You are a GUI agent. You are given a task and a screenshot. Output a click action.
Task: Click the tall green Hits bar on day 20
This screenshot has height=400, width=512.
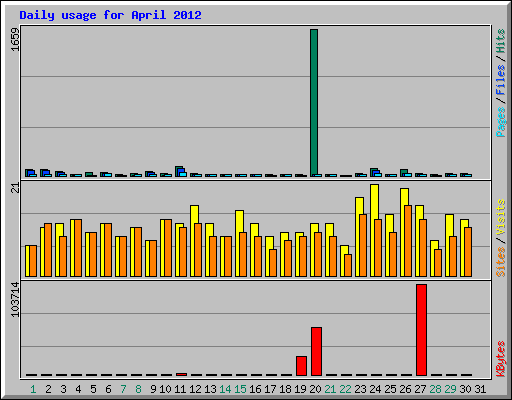coord(314,102)
